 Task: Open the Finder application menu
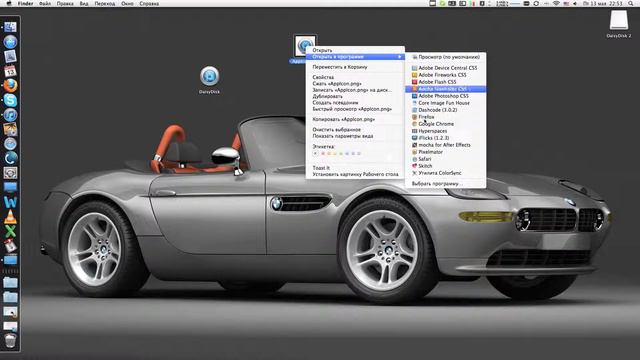pos(25,3)
